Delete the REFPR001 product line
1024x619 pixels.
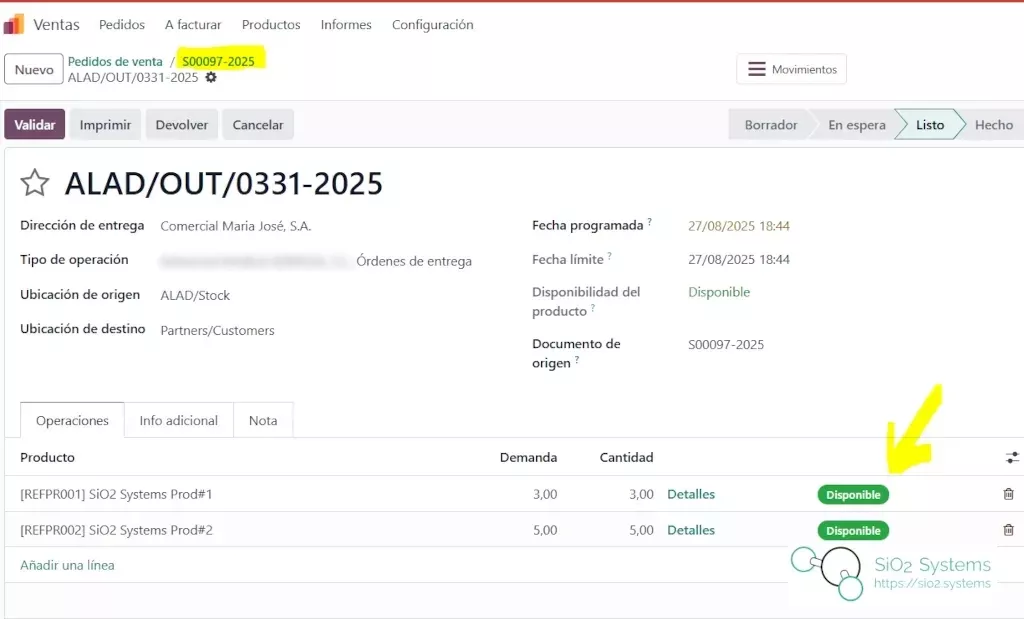[x=1008, y=494]
